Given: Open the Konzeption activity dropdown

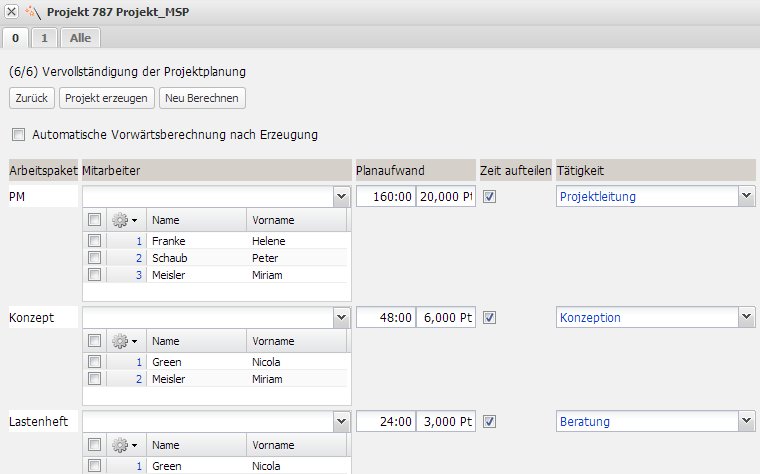Looking at the screenshot, I should coord(746,318).
